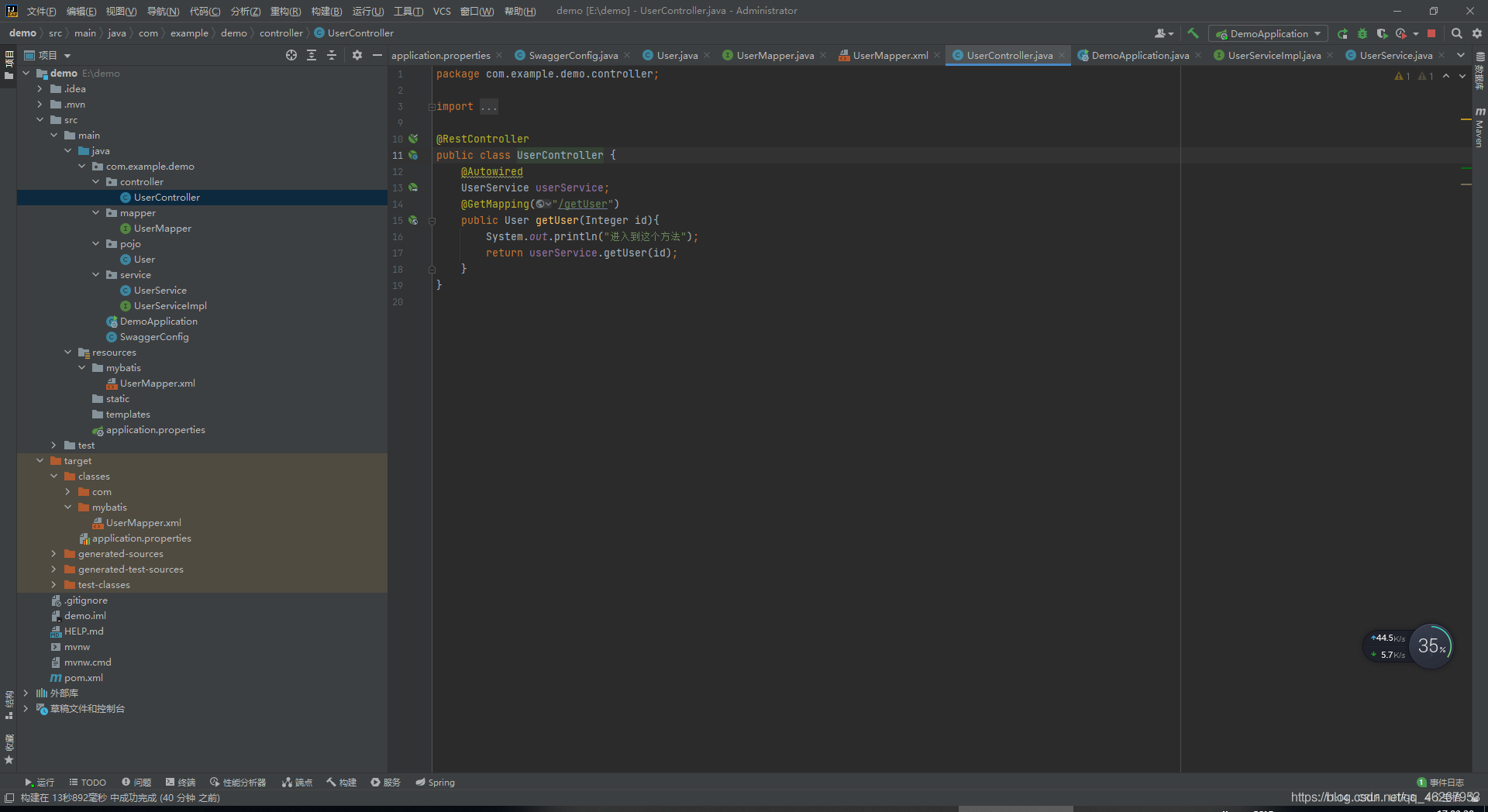Open the TODO tool window
1488x812 pixels.
pos(88,782)
